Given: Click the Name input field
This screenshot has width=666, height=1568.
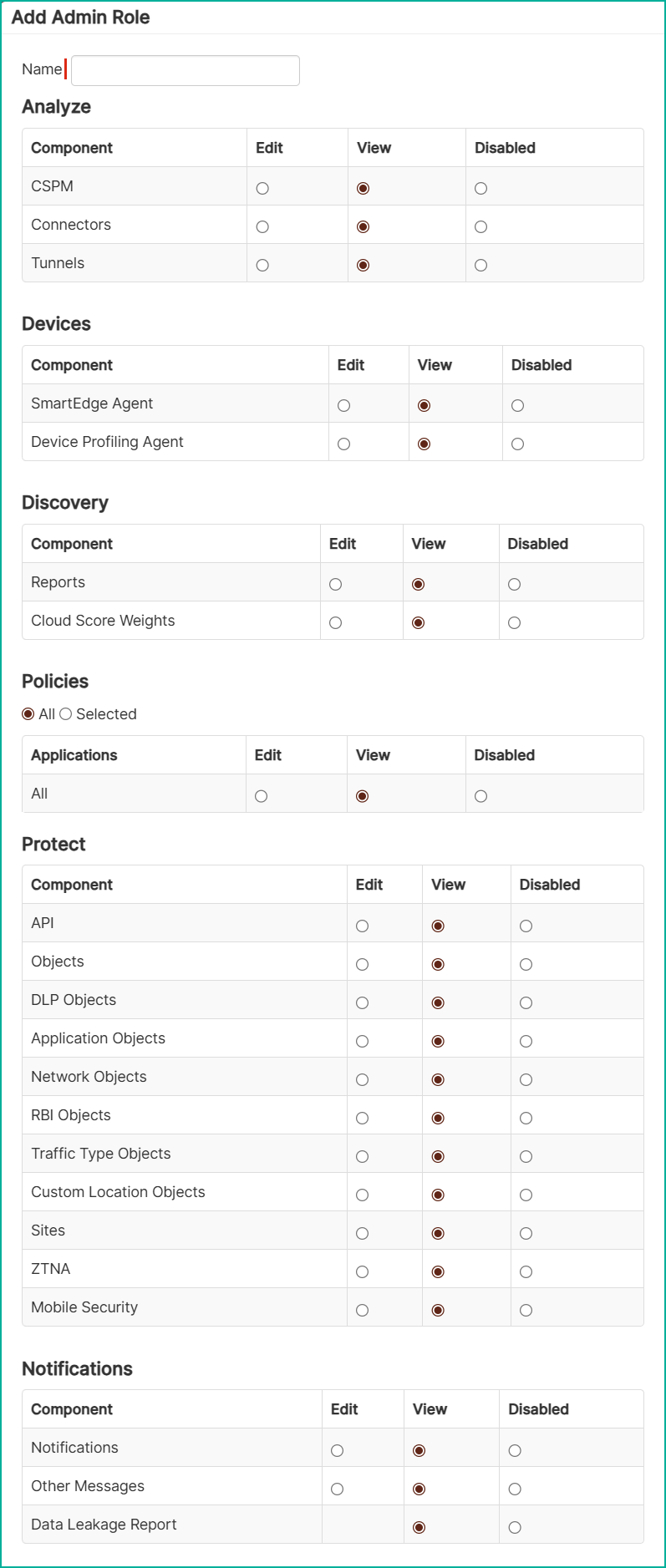Looking at the screenshot, I should [x=186, y=70].
